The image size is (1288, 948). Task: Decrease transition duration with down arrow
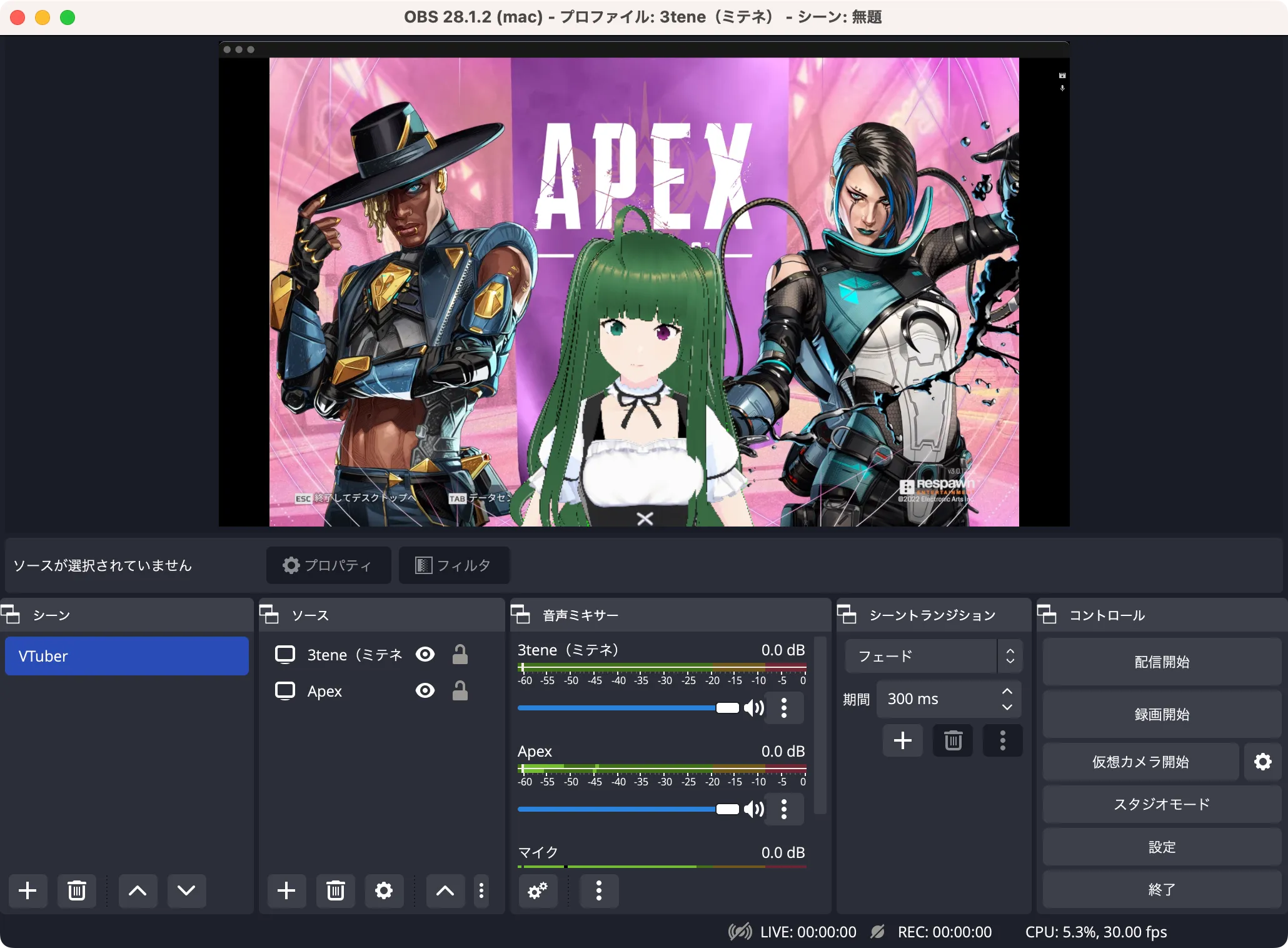click(1007, 707)
